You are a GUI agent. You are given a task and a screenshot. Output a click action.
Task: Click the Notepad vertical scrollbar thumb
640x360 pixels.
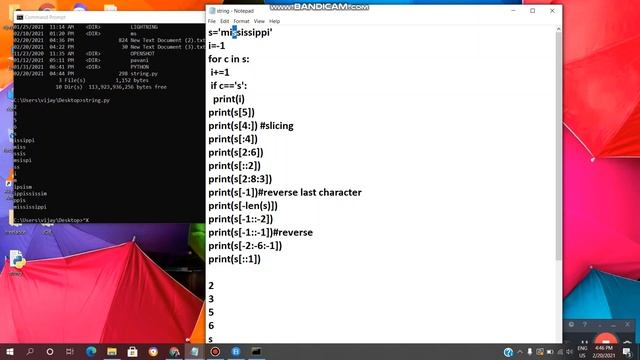click(x=558, y=146)
